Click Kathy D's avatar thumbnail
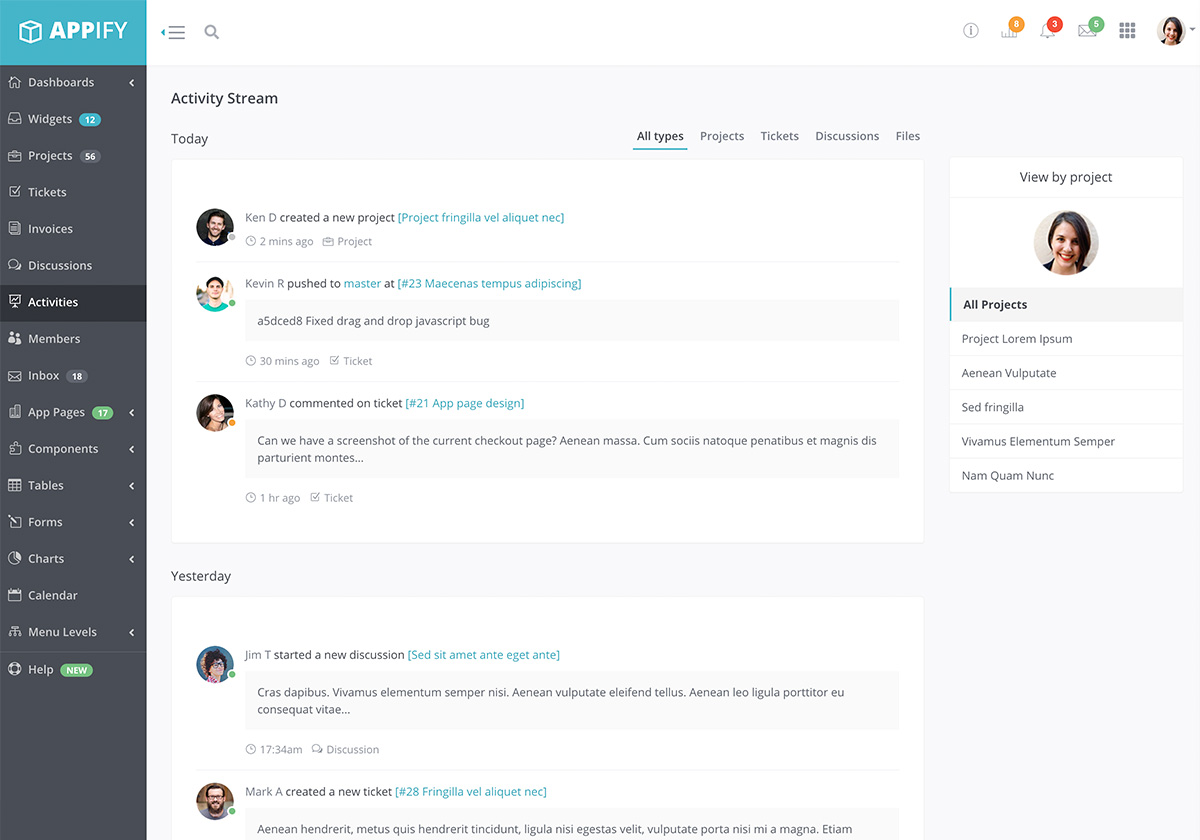Image resolution: width=1200 pixels, height=840 pixels. coord(215,413)
